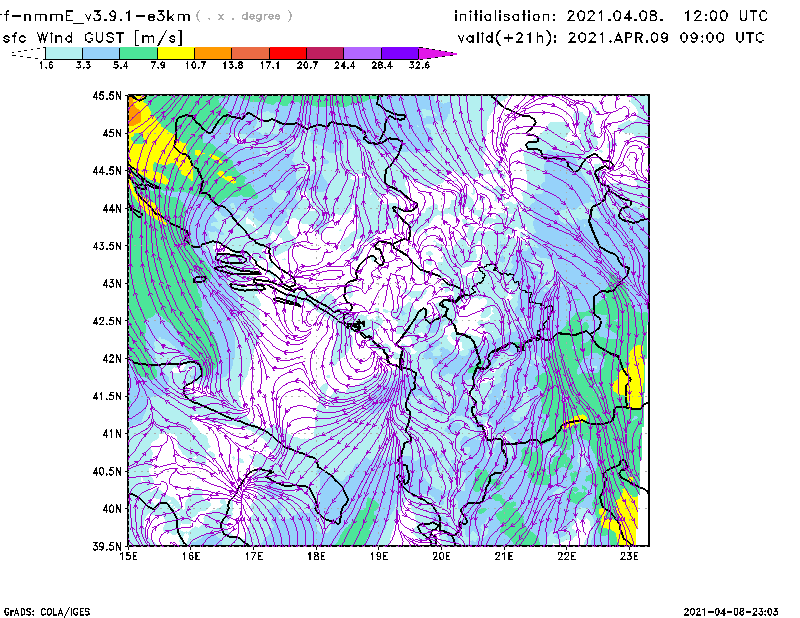Click the red 17.1–20.7 legend swatch
The image size is (800, 618).
[288, 53]
